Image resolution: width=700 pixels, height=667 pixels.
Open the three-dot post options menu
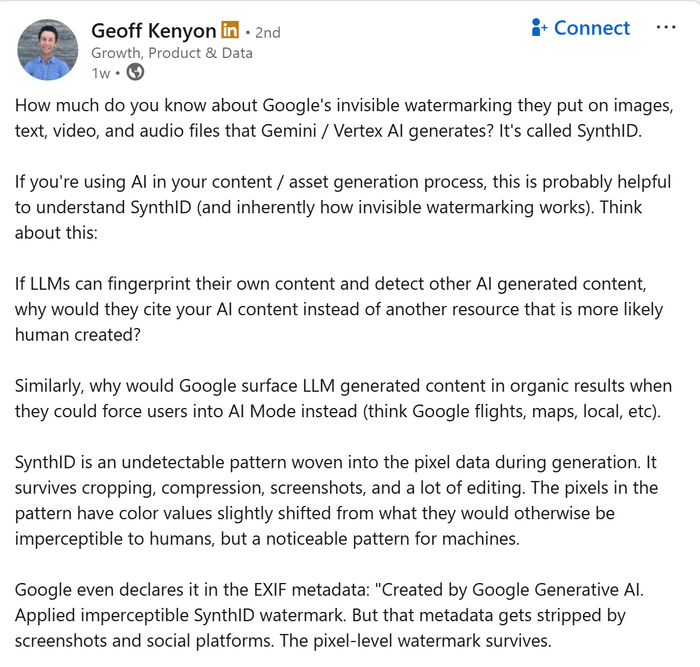666,27
